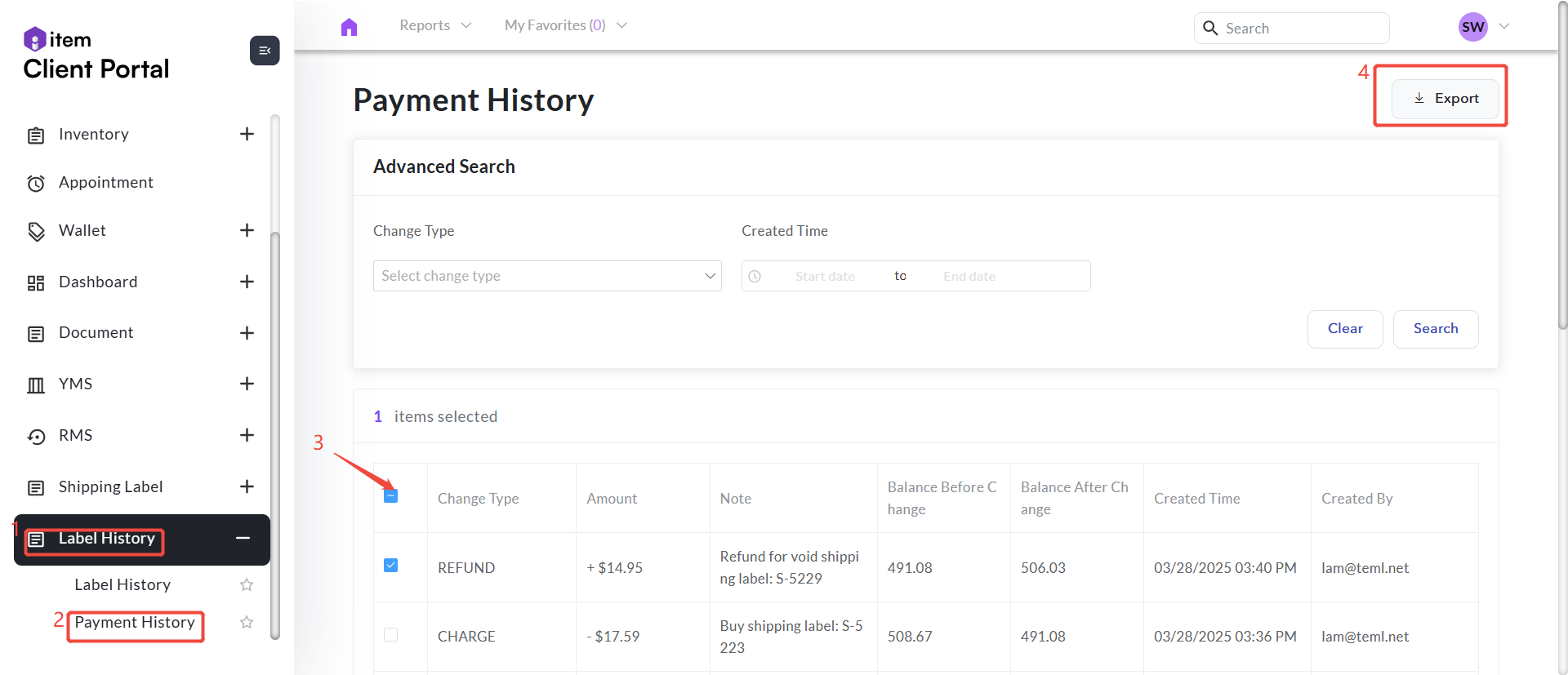
Task: Open the Select change type dropdown
Action: coord(547,276)
